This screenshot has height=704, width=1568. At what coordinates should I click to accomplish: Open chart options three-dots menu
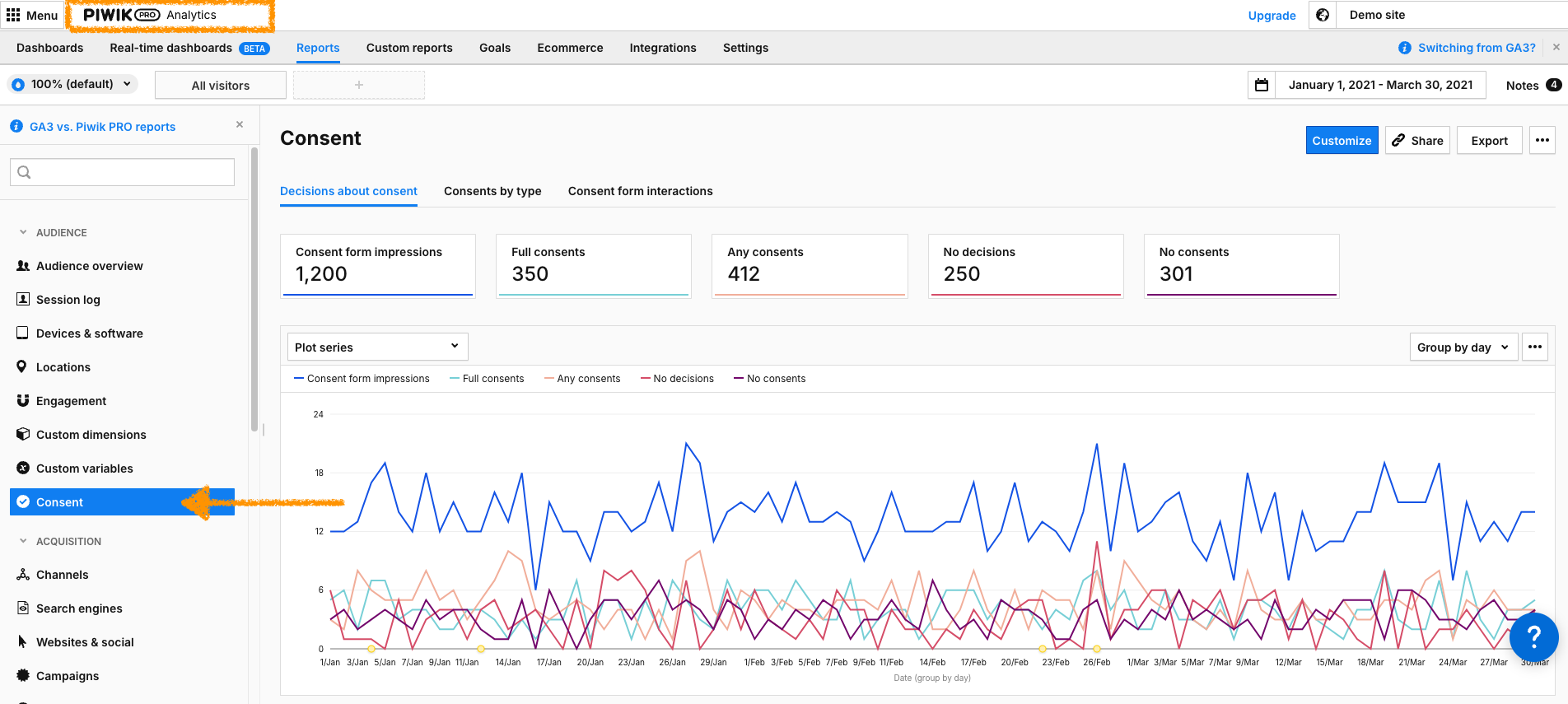(1534, 347)
